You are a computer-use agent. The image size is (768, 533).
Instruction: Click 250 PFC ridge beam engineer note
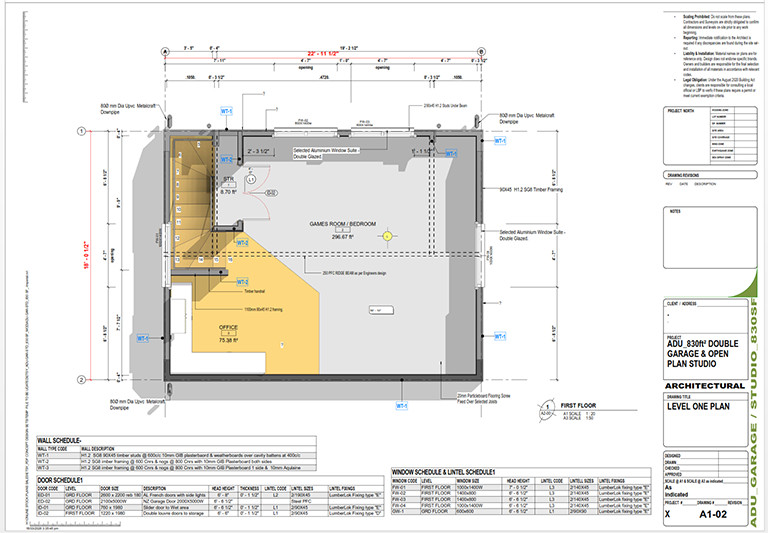click(354, 273)
